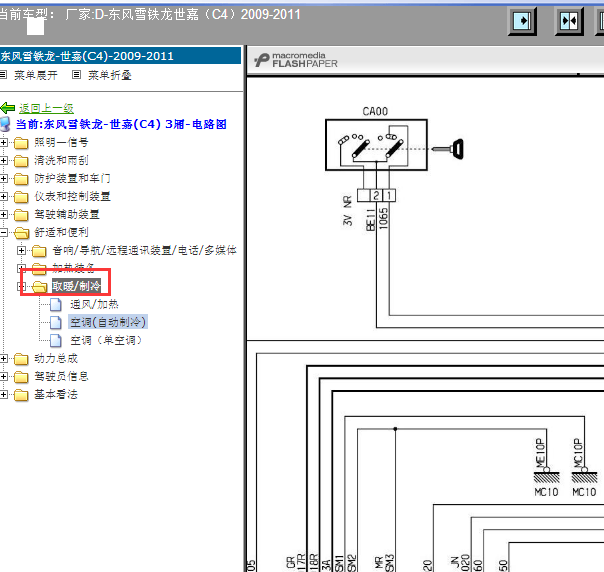Expand the 清洗和雨刮 folder node

tap(3, 160)
